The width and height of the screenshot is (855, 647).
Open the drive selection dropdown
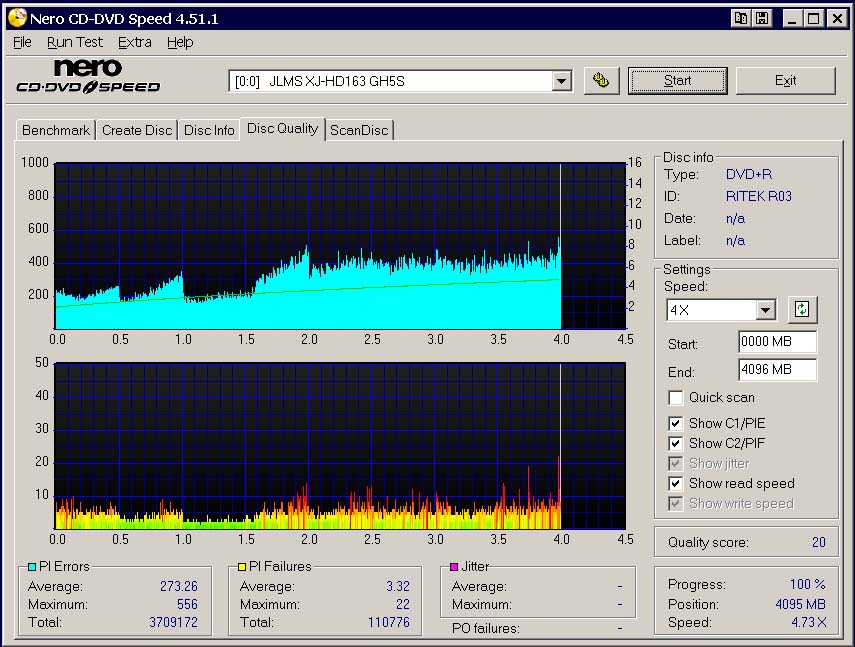[x=561, y=81]
